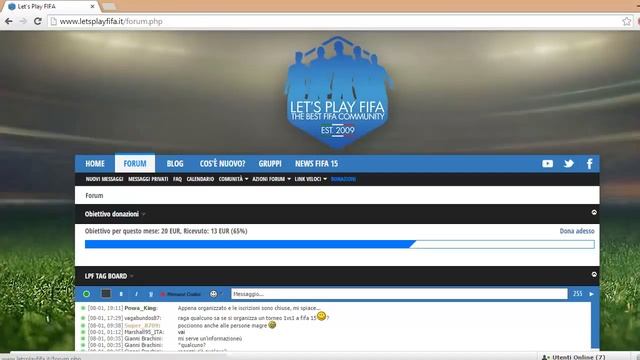Toggle italic in tag board toolbar
The height and width of the screenshot is (360, 640).
(136, 294)
